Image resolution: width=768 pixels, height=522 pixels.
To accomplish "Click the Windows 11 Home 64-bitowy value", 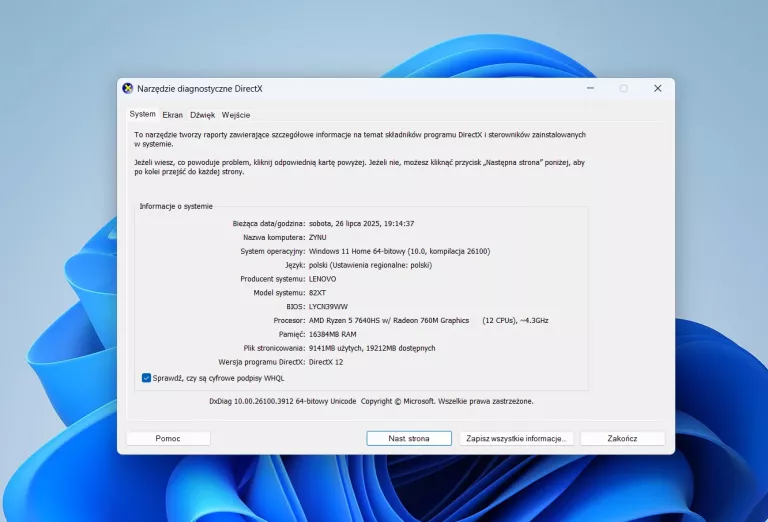I will (x=399, y=251).
